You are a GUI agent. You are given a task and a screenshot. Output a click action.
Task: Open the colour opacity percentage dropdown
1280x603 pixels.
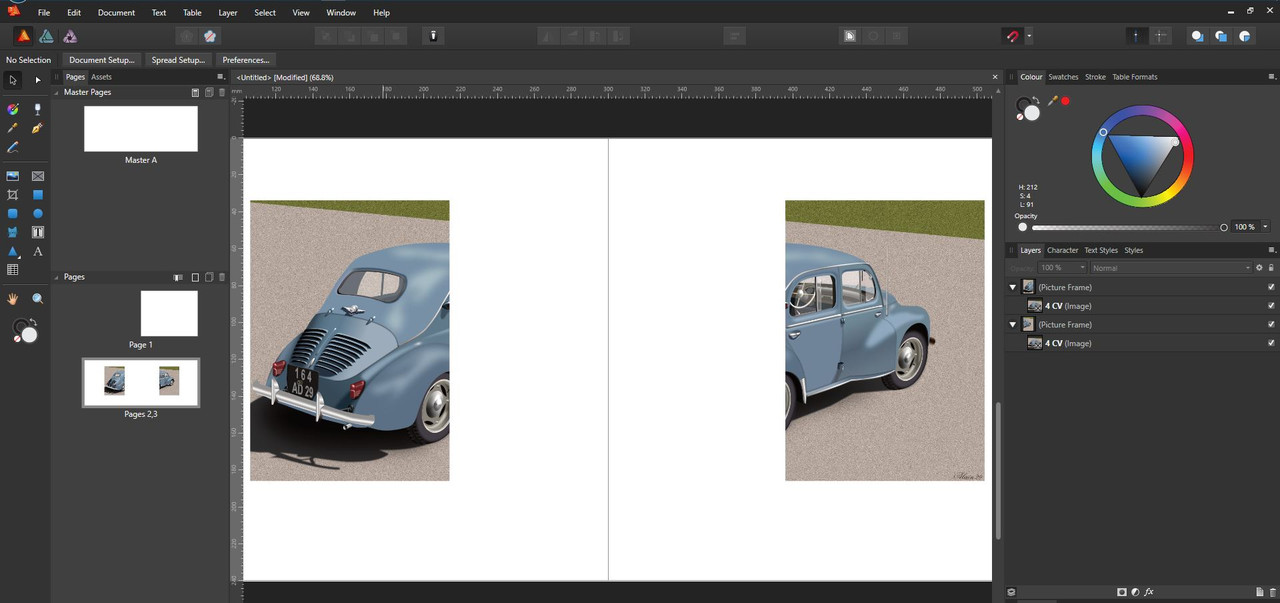coord(1265,227)
